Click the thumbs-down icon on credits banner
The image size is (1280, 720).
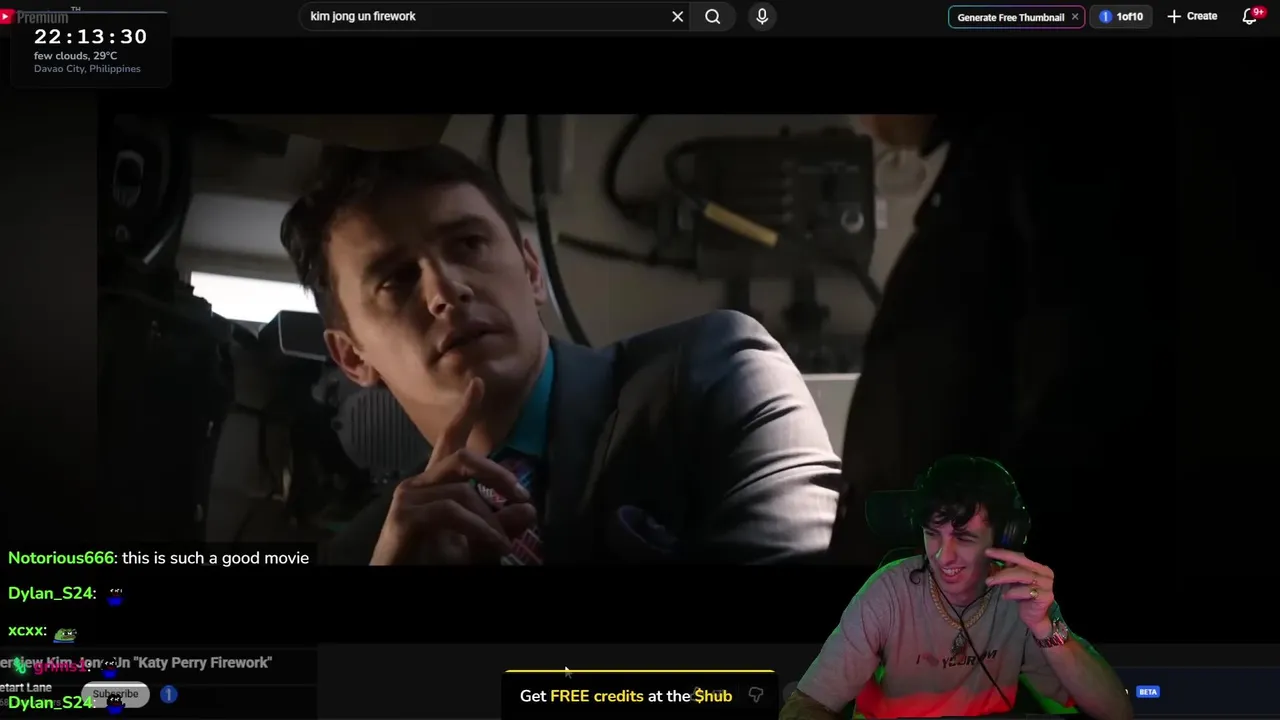756,695
